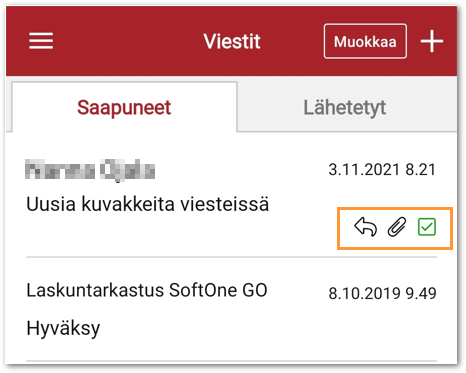Click the blurred sender name

[90, 170]
